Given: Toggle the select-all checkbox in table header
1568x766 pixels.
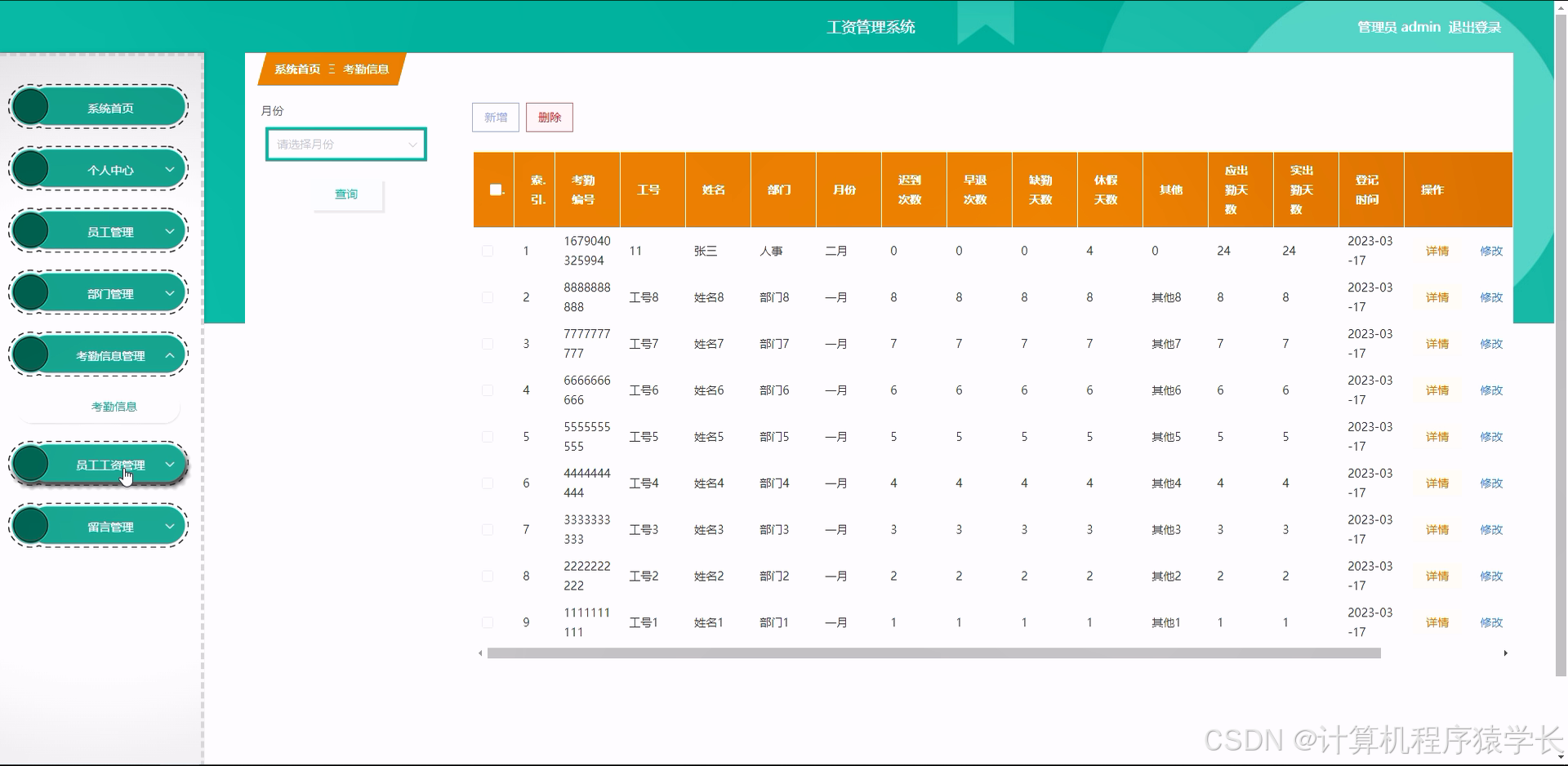Looking at the screenshot, I should [x=495, y=189].
